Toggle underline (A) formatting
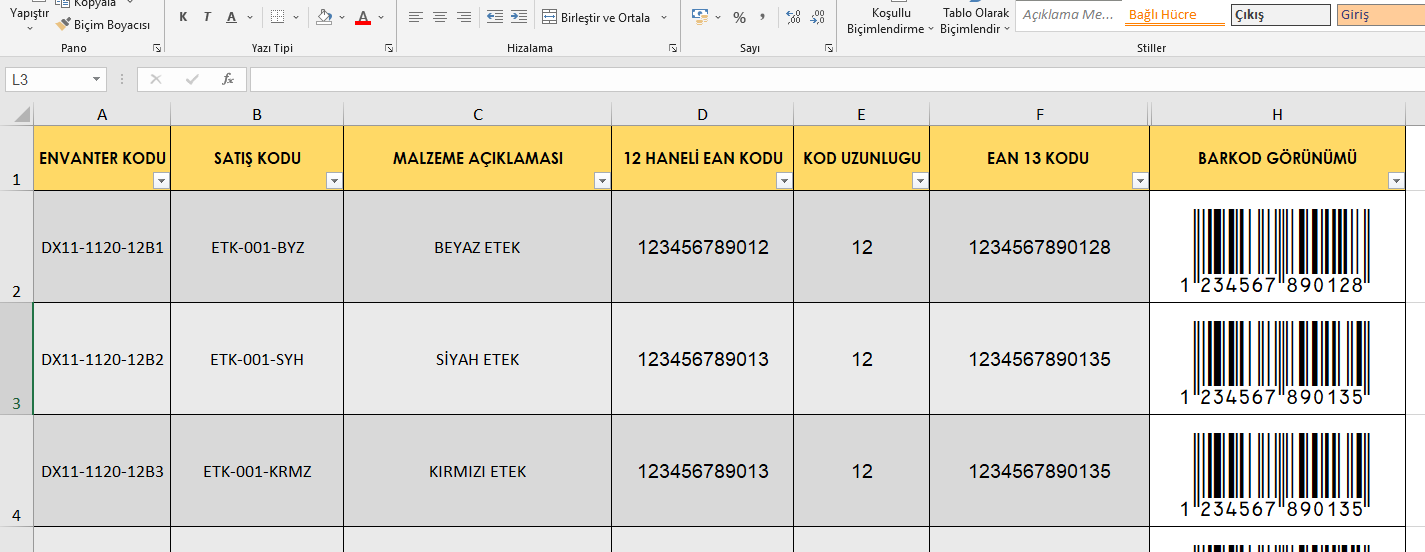This screenshot has height=552, width=1425. pyautogui.click(x=232, y=17)
